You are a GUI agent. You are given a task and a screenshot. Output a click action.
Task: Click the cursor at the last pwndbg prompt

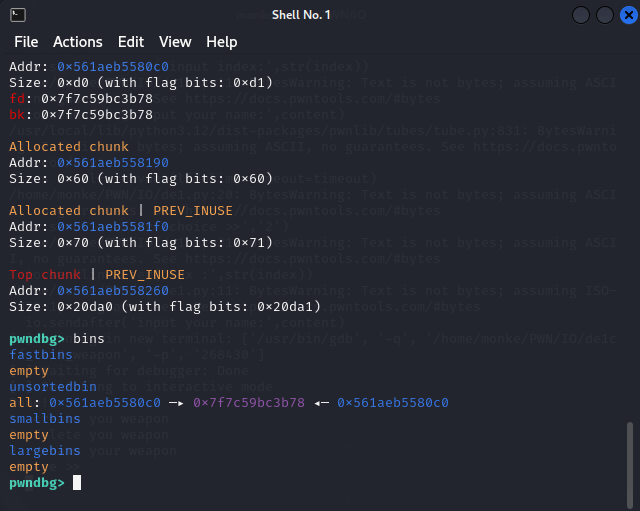pos(77,483)
